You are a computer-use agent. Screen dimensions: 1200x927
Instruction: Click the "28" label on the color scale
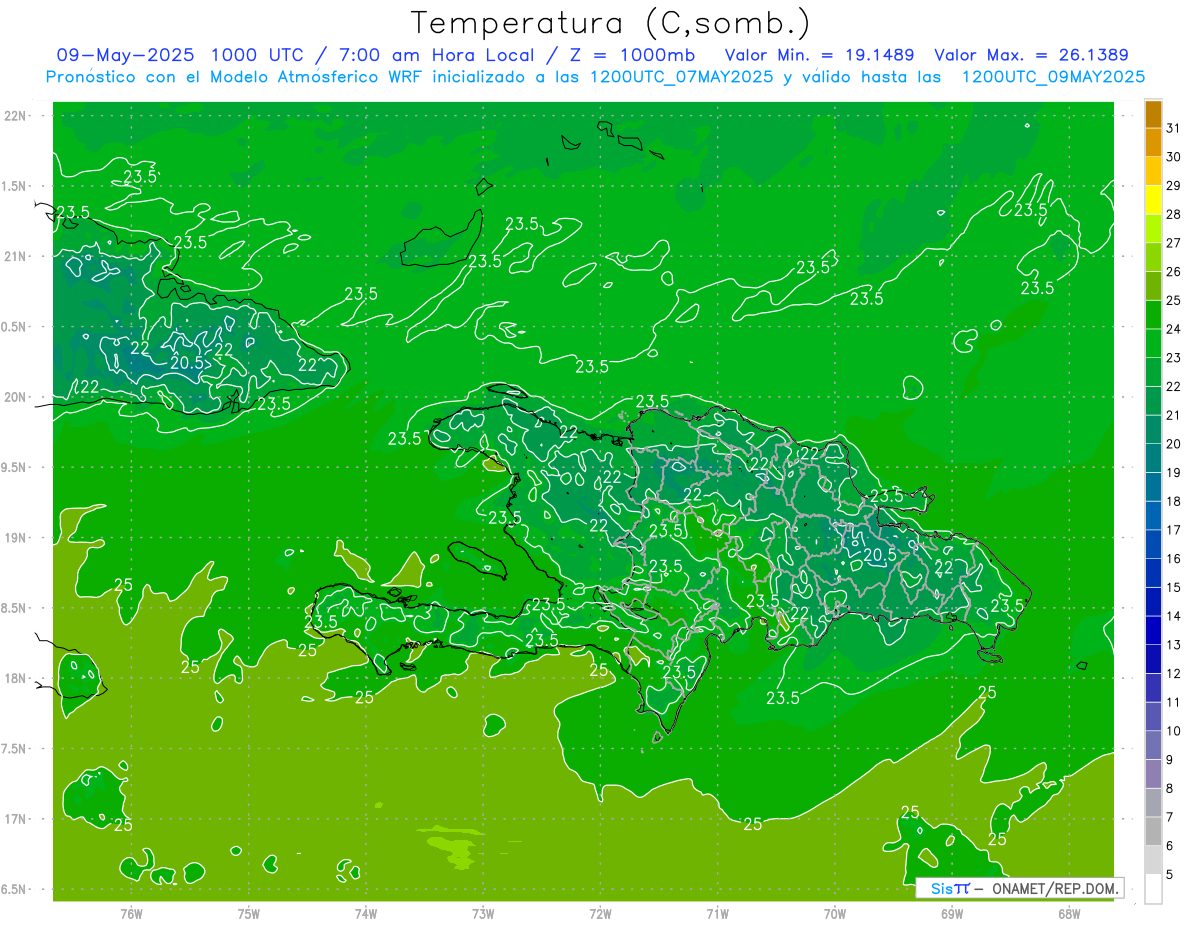[1174, 214]
